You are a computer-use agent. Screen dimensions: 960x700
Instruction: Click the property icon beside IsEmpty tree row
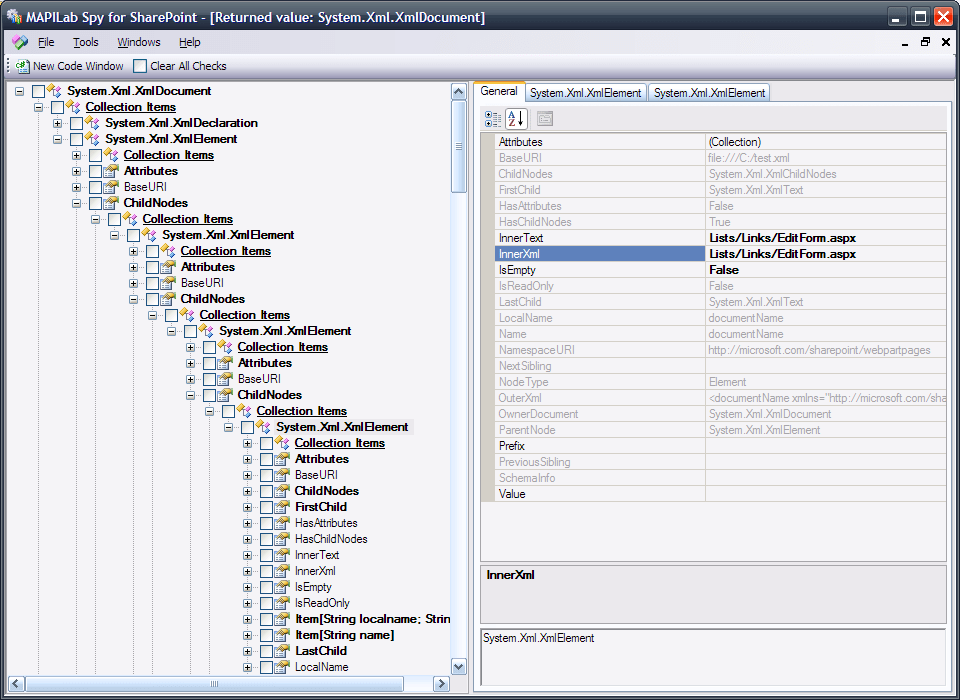tap(282, 587)
